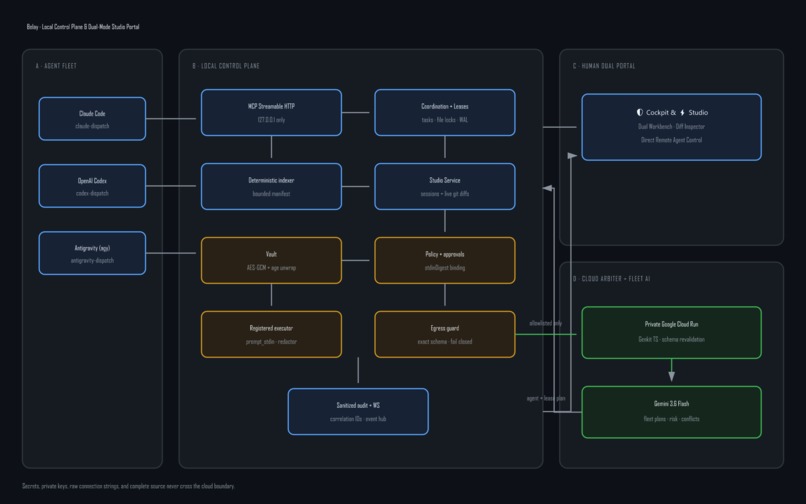Select the Private Google Cloud Run node
The height and width of the screenshot is (504, 806).
(671, 333)
